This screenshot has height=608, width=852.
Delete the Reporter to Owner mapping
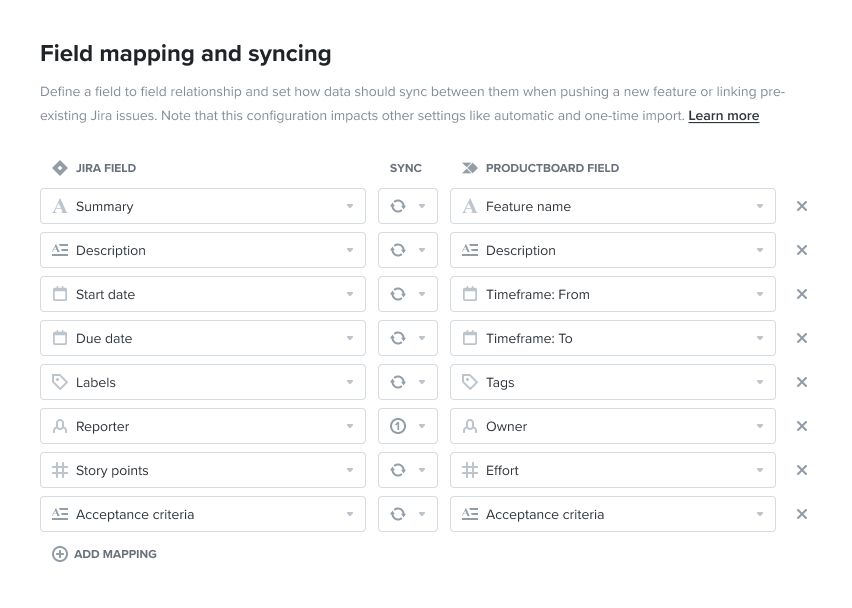[801, 426]
